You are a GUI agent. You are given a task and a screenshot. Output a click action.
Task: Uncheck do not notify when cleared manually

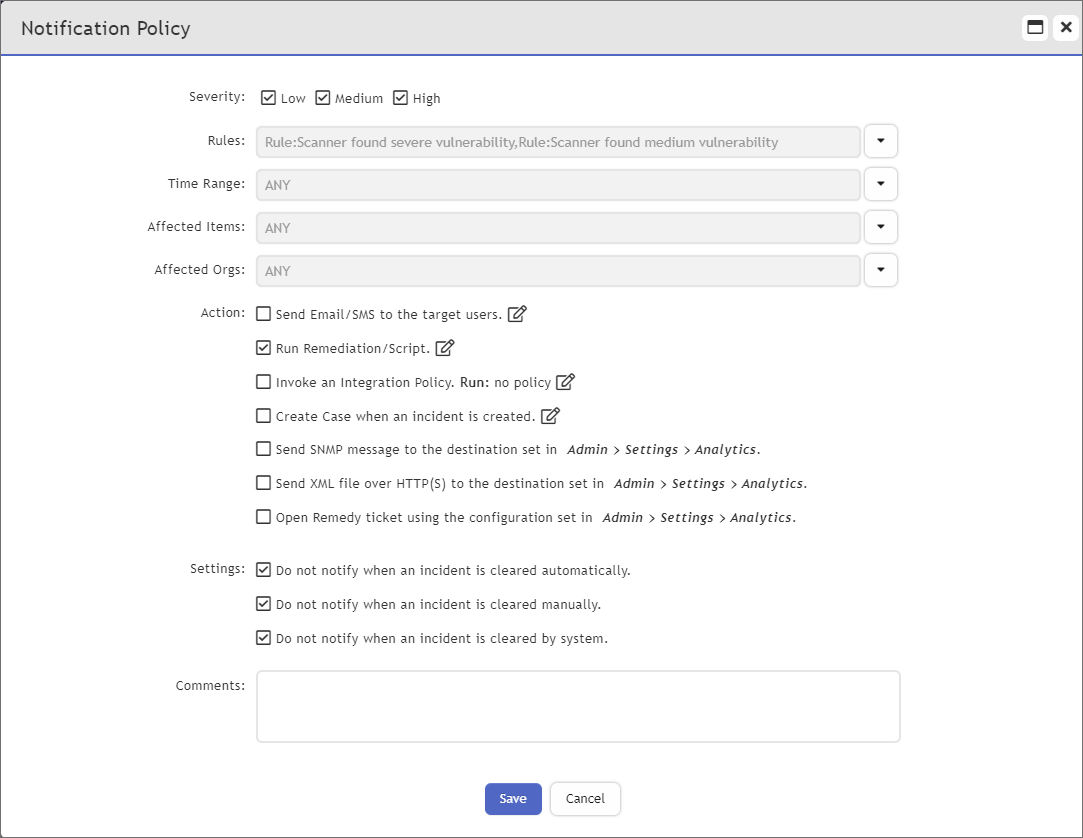tap(263, 603)
